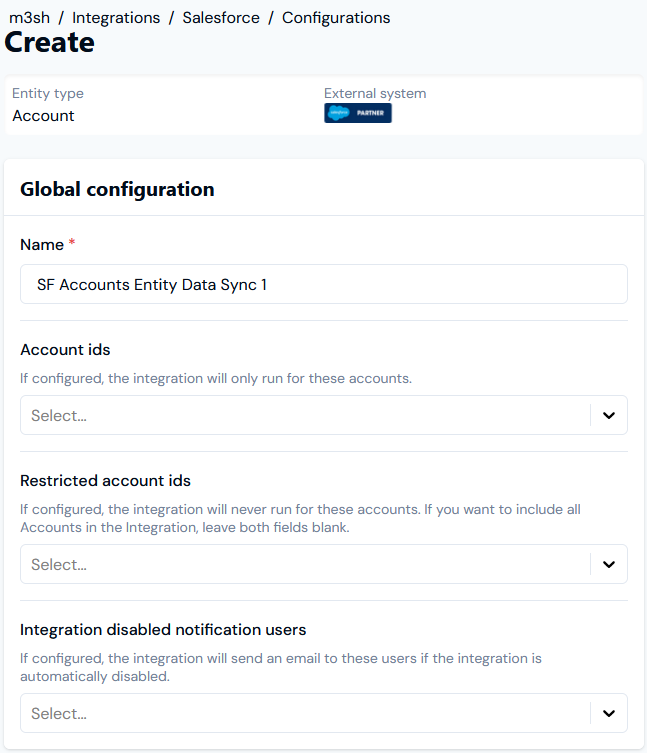The width and height of the screenshot is (647, 753).
Task: Open the m3sh breadcrumb link
Action: coord(29,18)
